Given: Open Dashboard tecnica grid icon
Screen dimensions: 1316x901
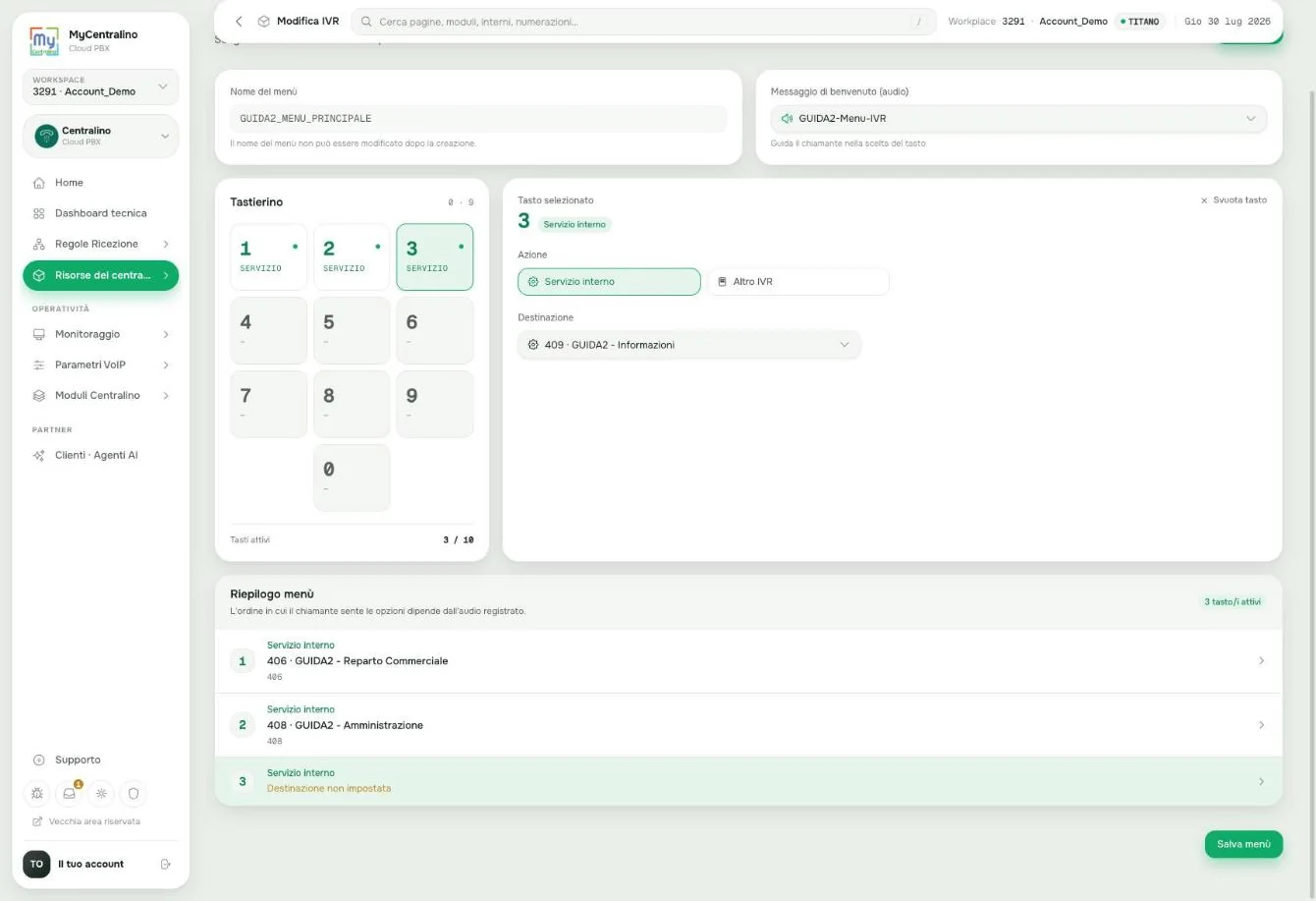Looking at the screenshot, I should pos(39,213).
